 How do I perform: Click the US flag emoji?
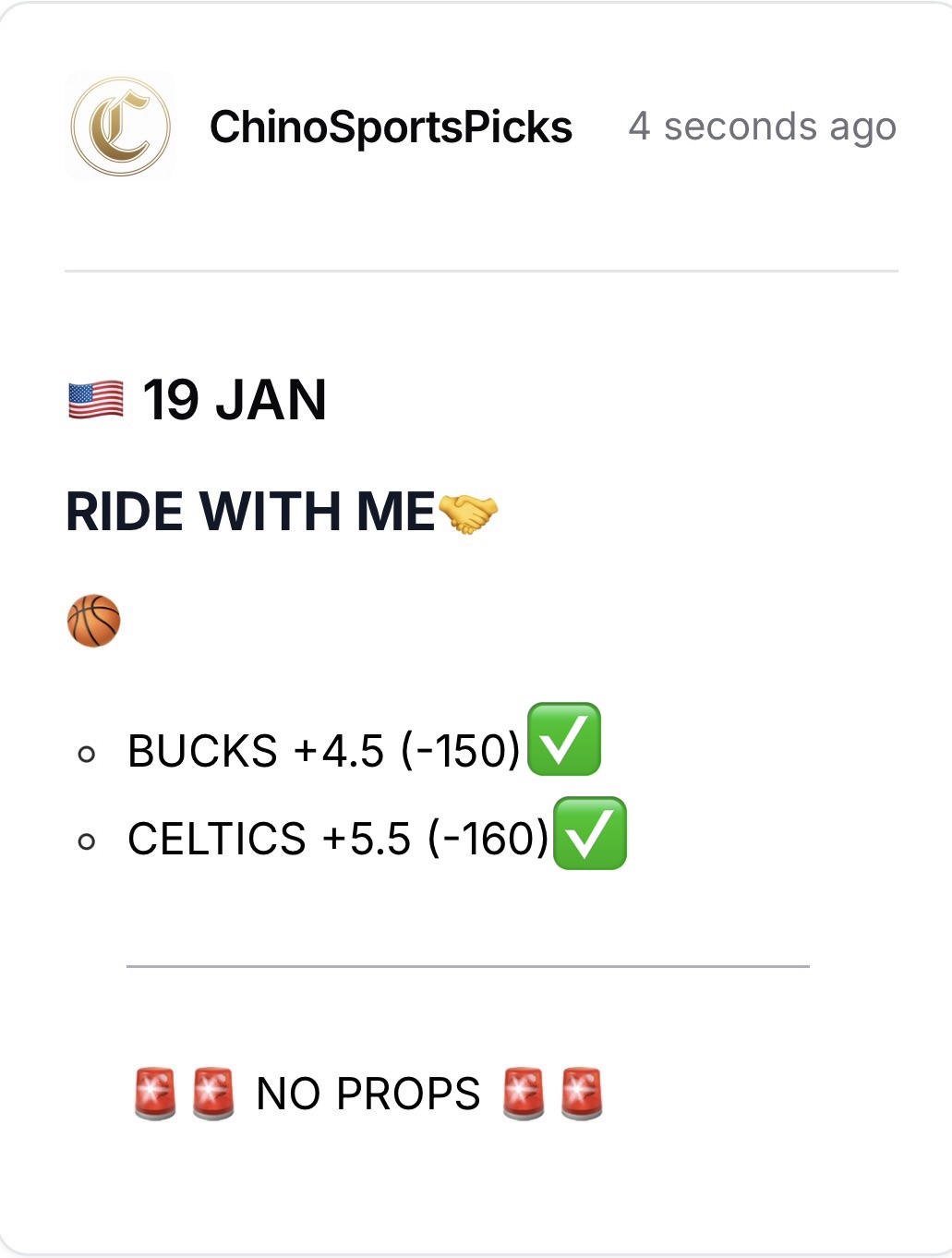96,401
